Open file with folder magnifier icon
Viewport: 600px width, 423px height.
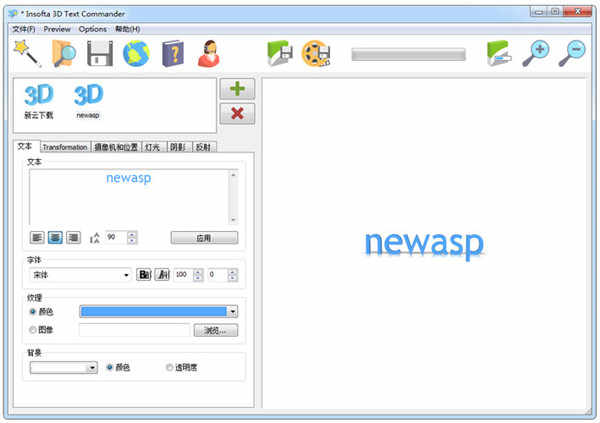(x=64, y=54)
